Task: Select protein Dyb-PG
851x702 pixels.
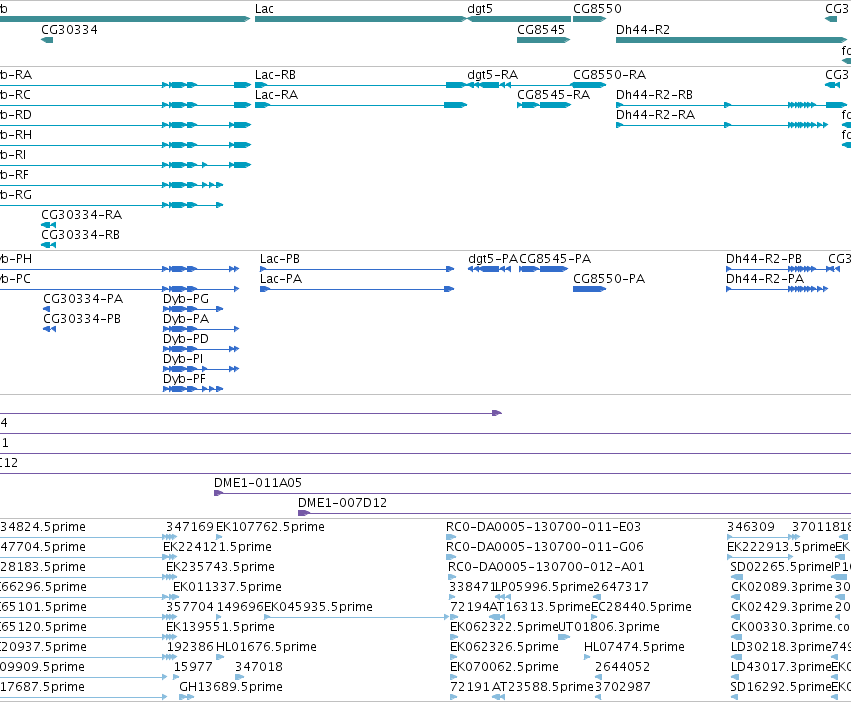Action: point(193,309)
